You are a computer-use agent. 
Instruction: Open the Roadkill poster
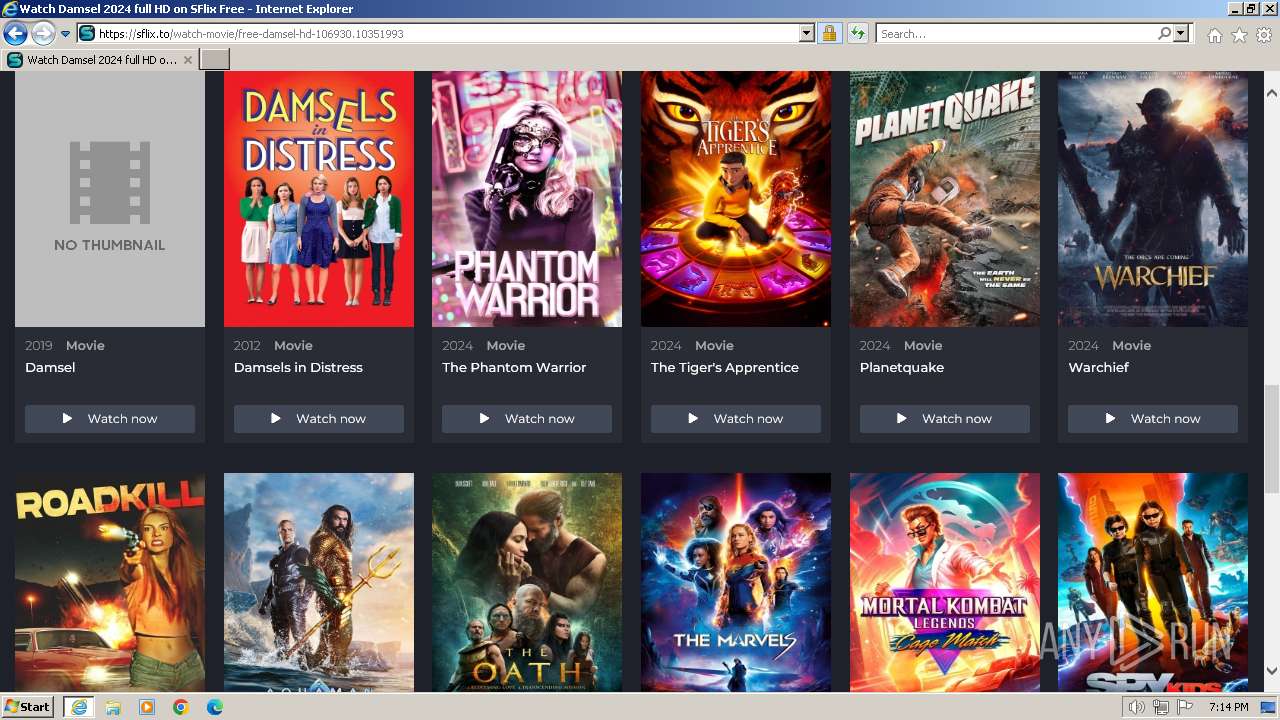[110, 582]
